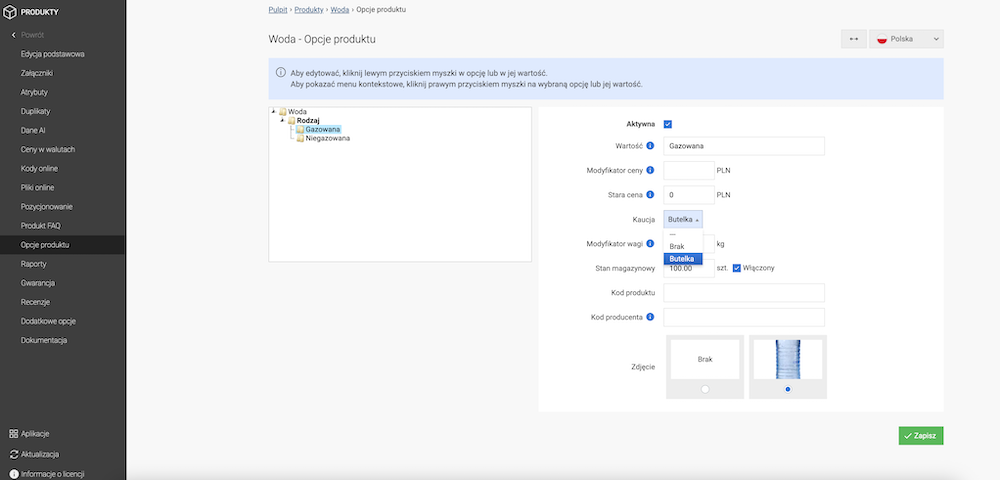Viewport: 1000px width, 480px height.
Task: Click the info icon beside Modyfikator ceny
Action: click(x=650, y=171)
